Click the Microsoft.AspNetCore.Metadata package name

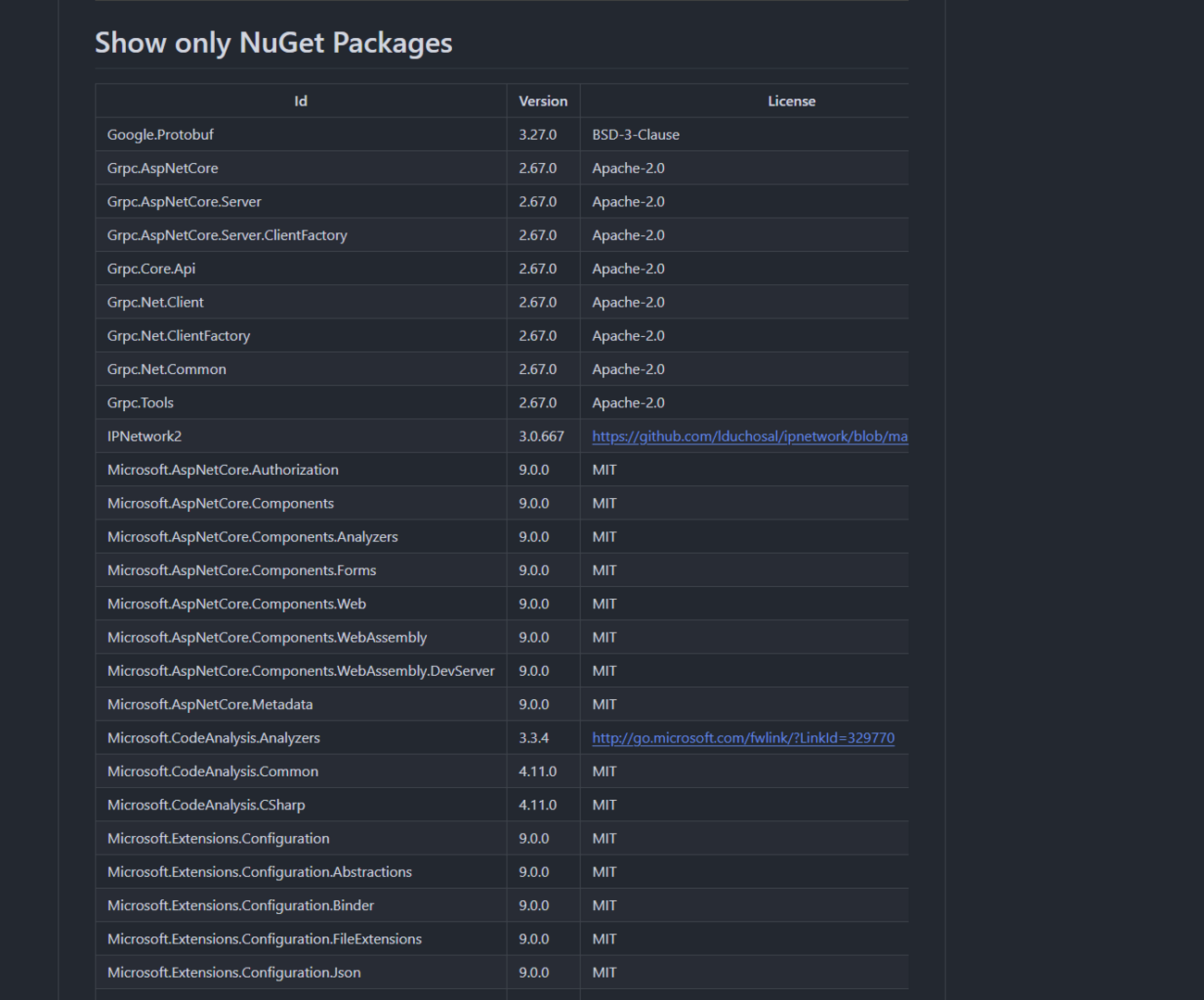[x=210, y=705]
